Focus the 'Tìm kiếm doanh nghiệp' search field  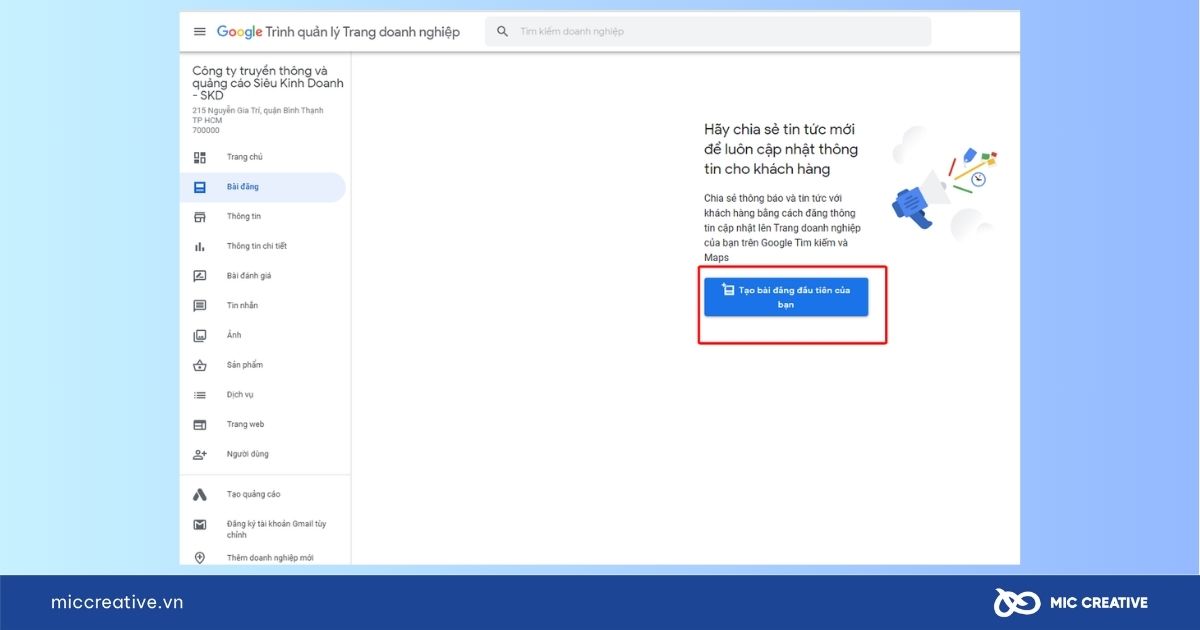point(708,31)
